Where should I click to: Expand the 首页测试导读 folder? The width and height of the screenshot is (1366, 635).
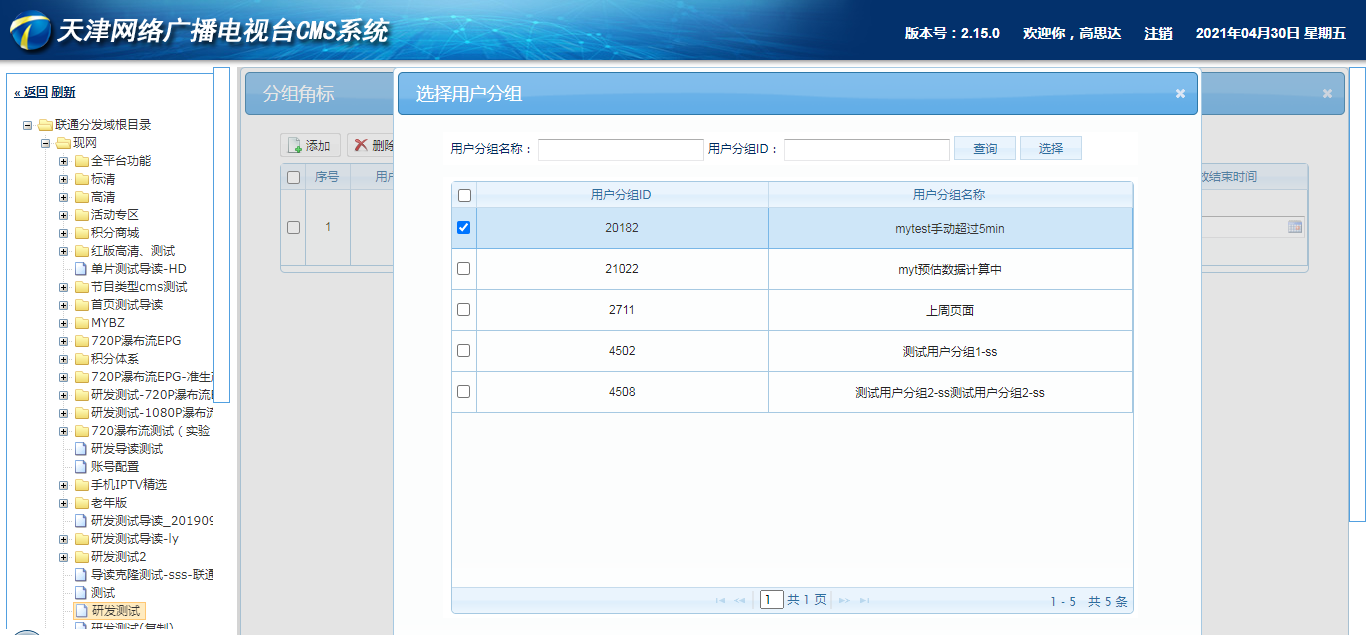(x=64, y=305)
